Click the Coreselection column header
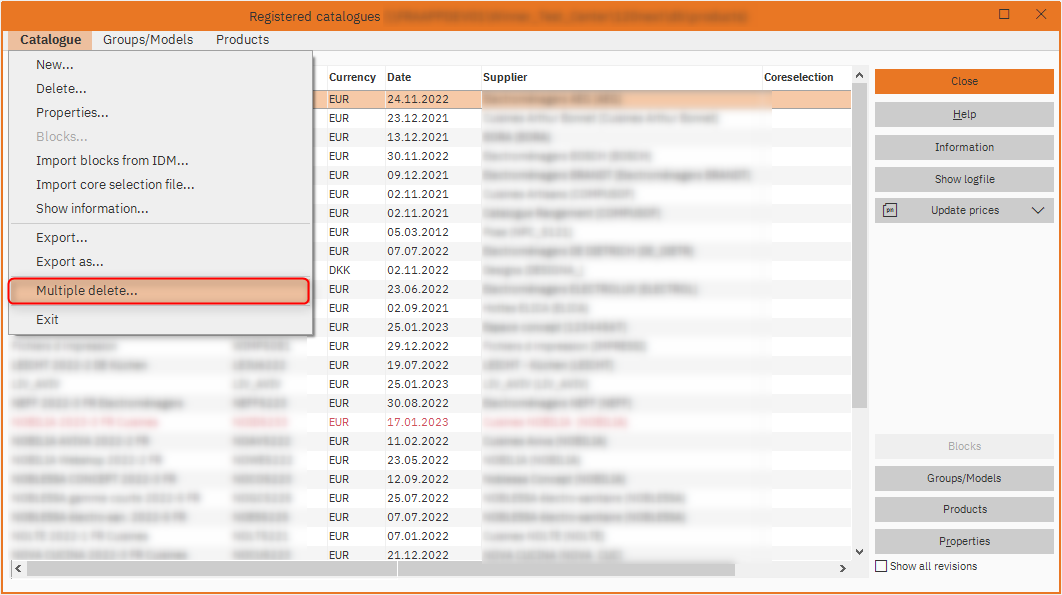Screen dimensions: 1062x595 (x=799, y=77)
